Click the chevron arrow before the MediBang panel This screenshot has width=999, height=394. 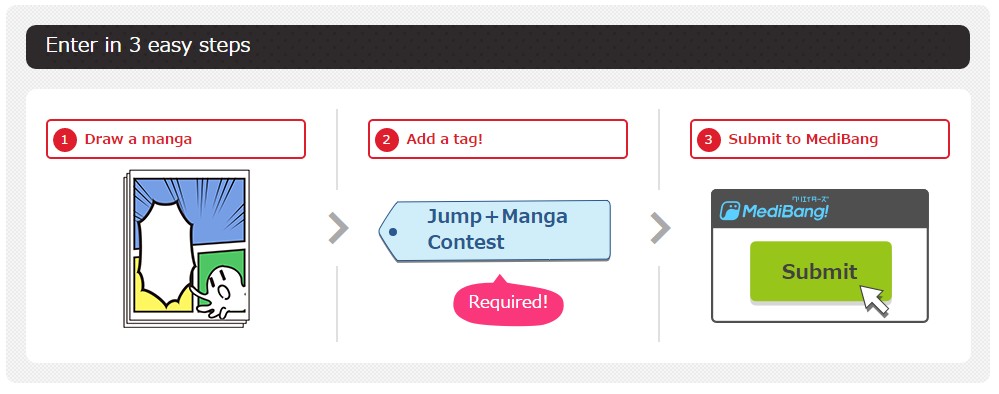(661, 228)
